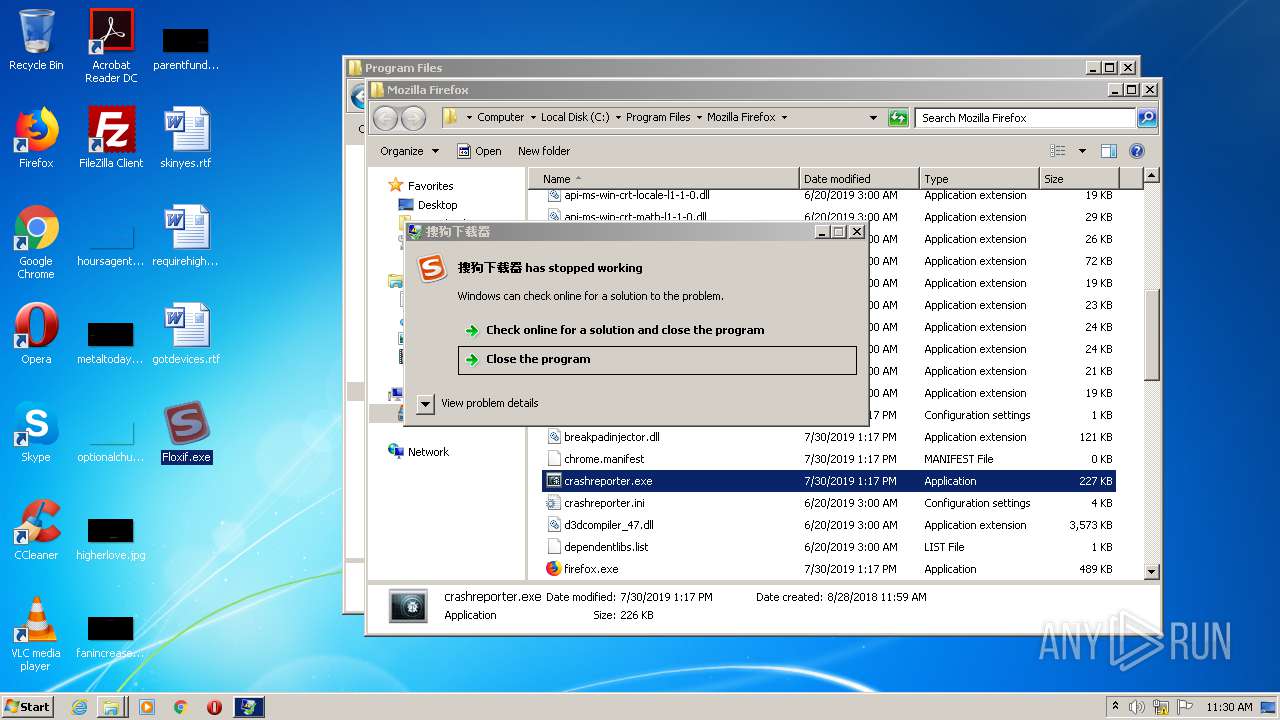Select dependentlibs.list file

[x=830, y=547]
